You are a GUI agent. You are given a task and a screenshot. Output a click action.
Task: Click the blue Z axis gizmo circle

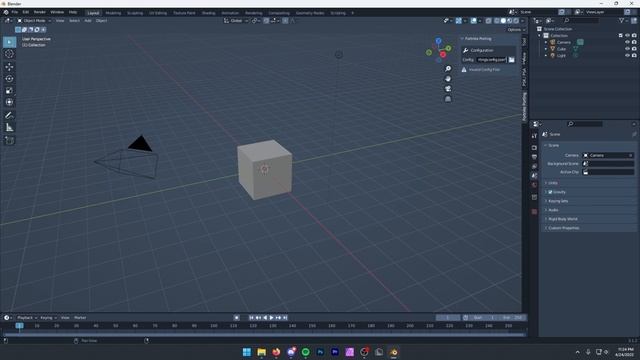[438, 41]
